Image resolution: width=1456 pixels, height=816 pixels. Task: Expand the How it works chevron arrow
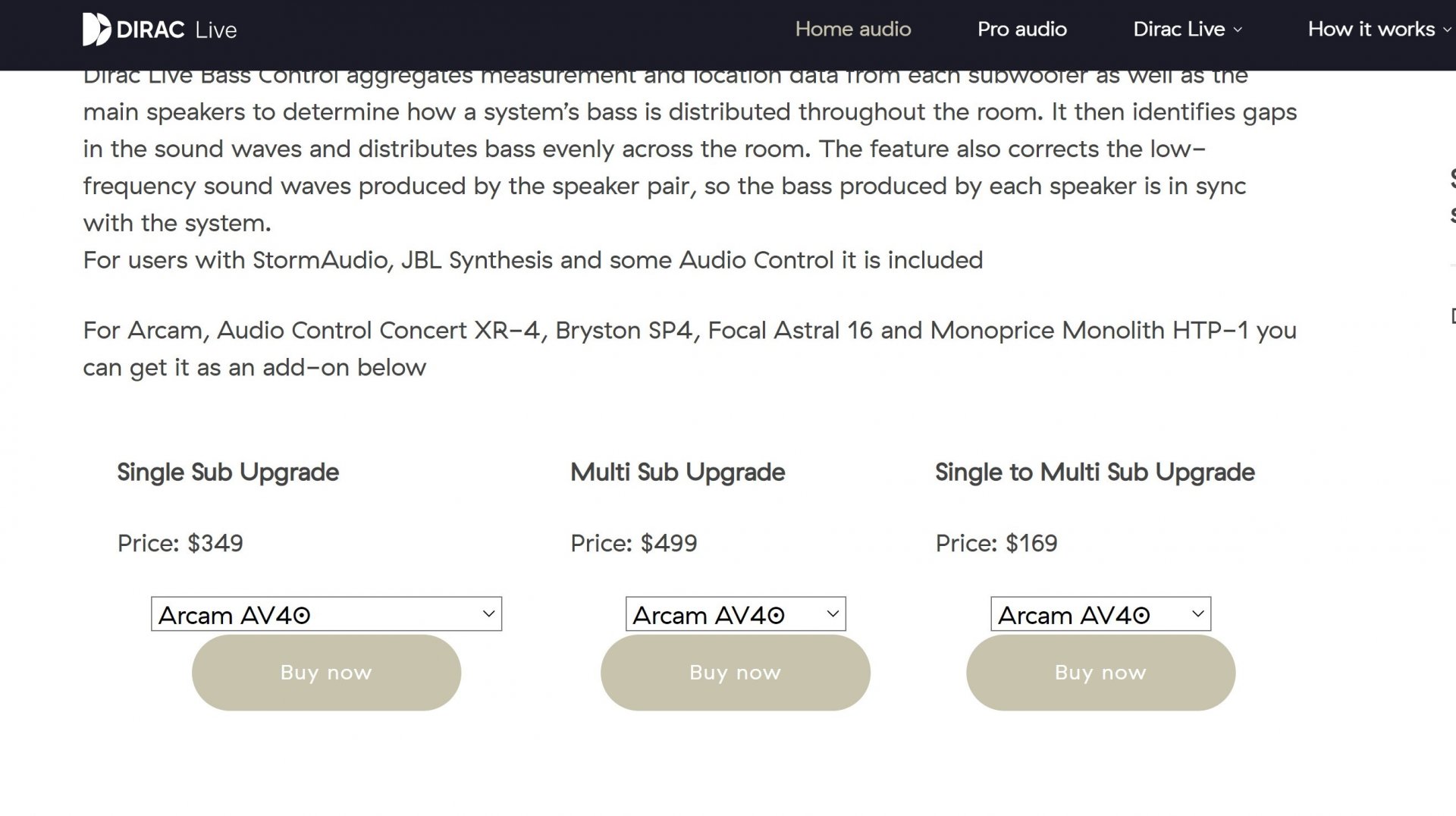[1447, 30]
